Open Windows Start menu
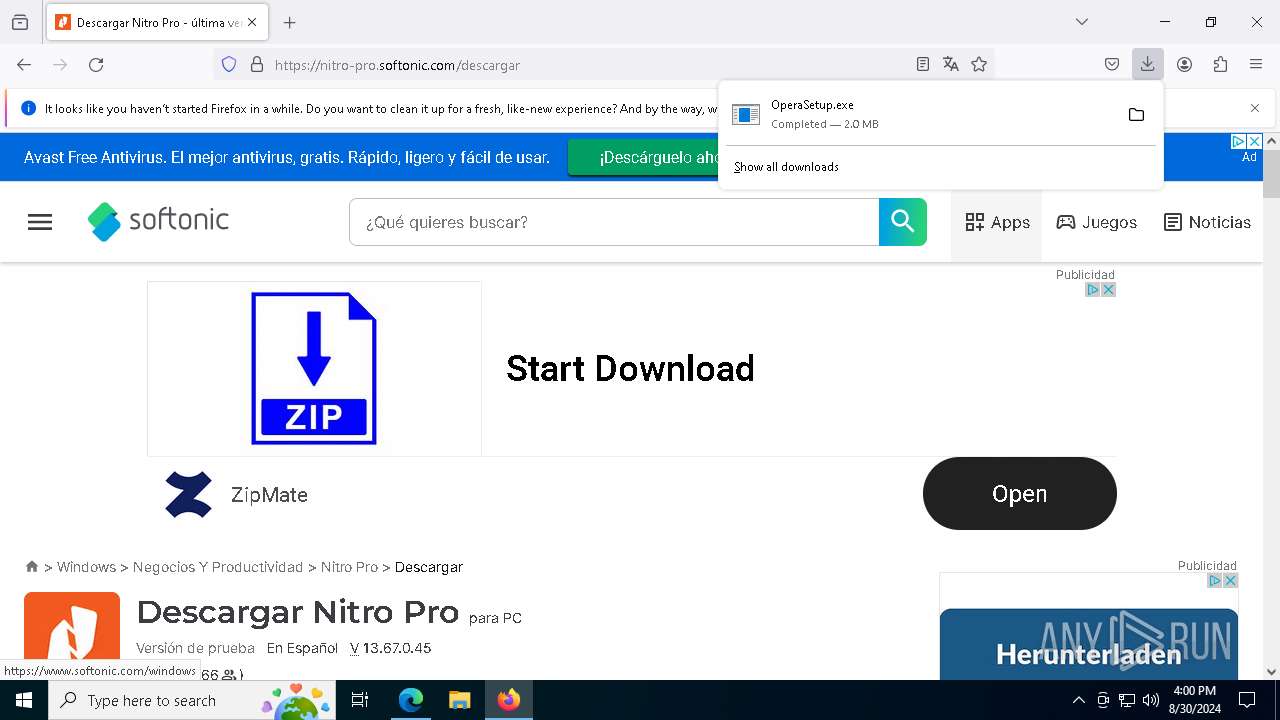The width and height of the screenshot is (1280, 720). point(24,700)
